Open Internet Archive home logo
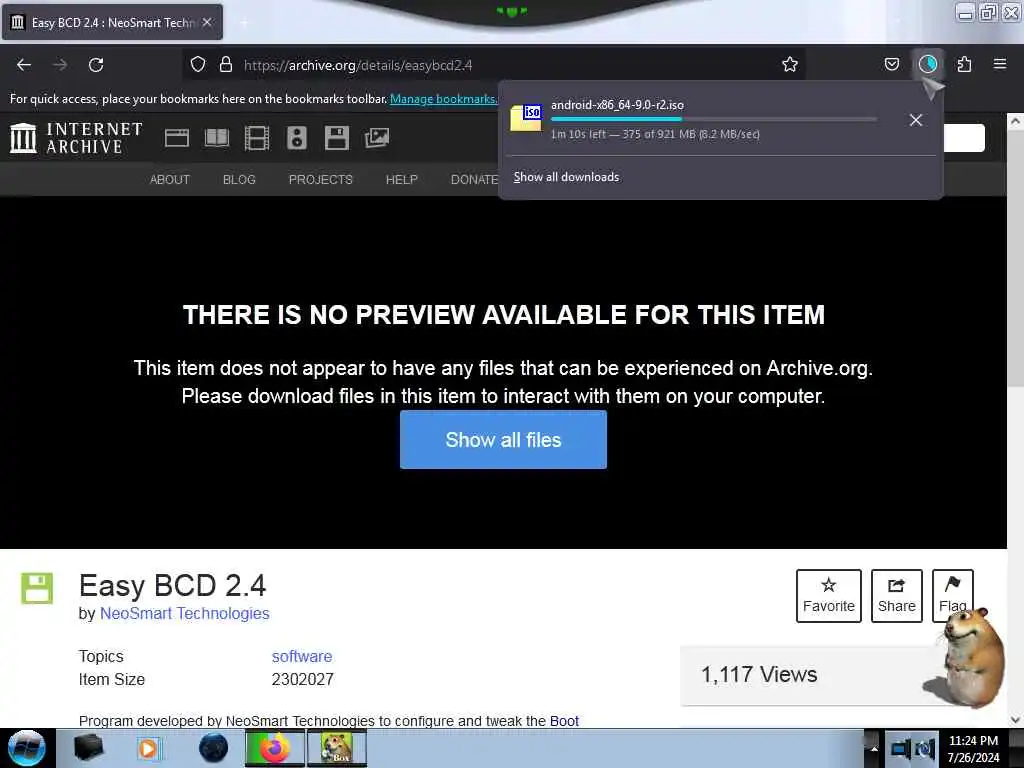The image size is (1024, 768). (x=76, y=138)
